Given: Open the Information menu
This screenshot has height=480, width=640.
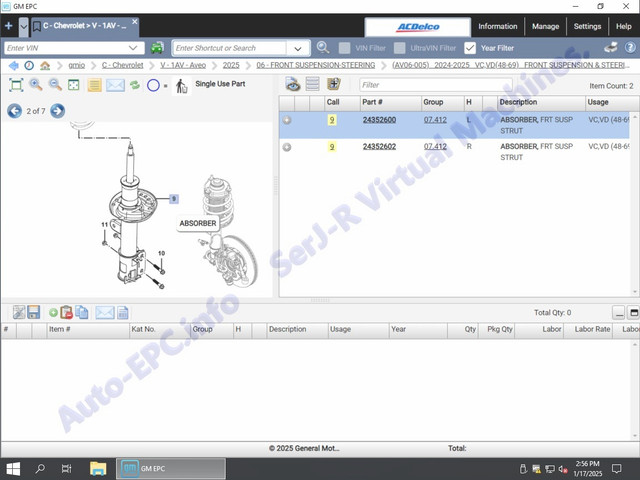Looking at the screenshot, I should point(498,27).
